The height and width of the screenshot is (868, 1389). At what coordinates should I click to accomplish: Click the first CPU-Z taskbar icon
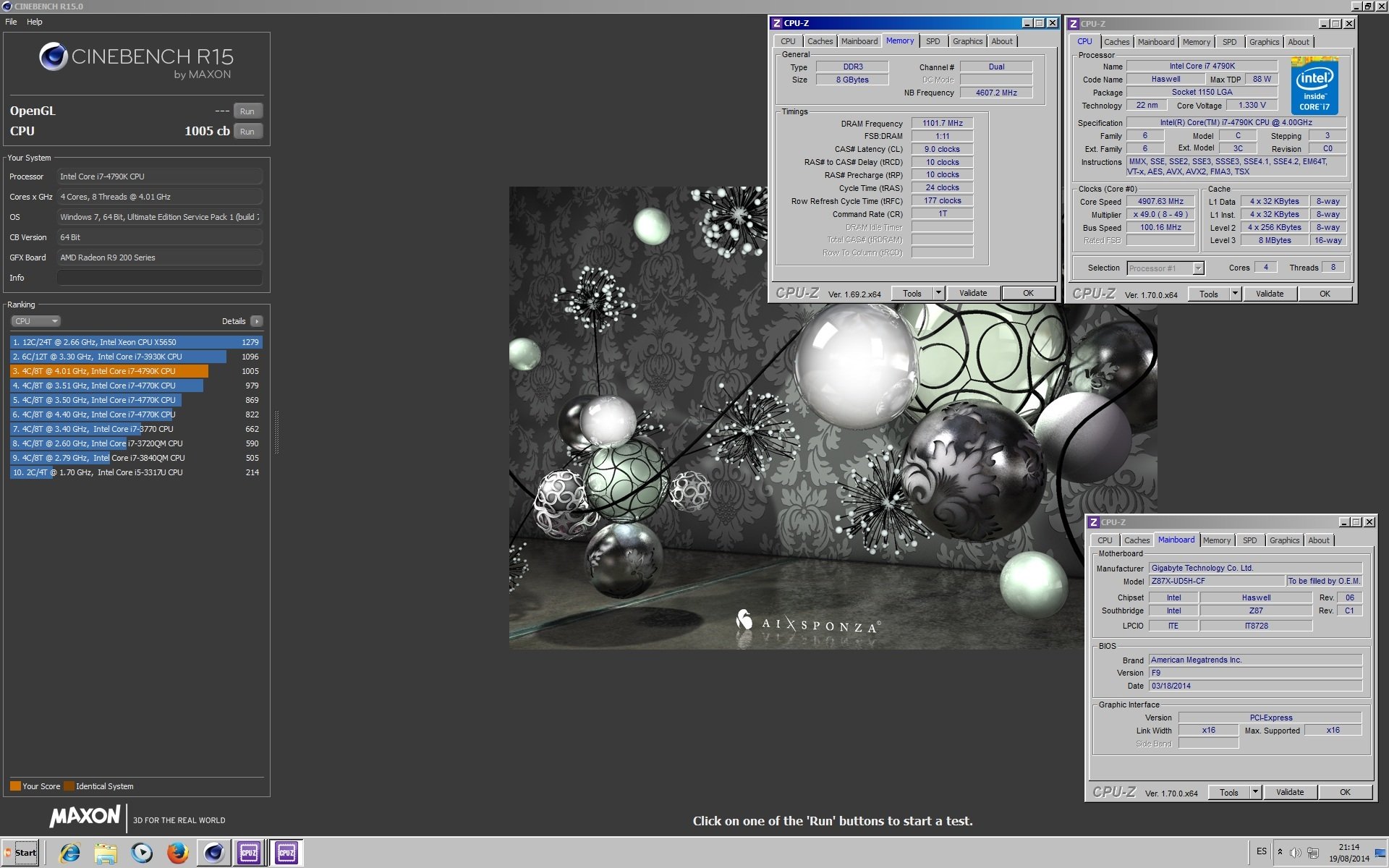249,853
